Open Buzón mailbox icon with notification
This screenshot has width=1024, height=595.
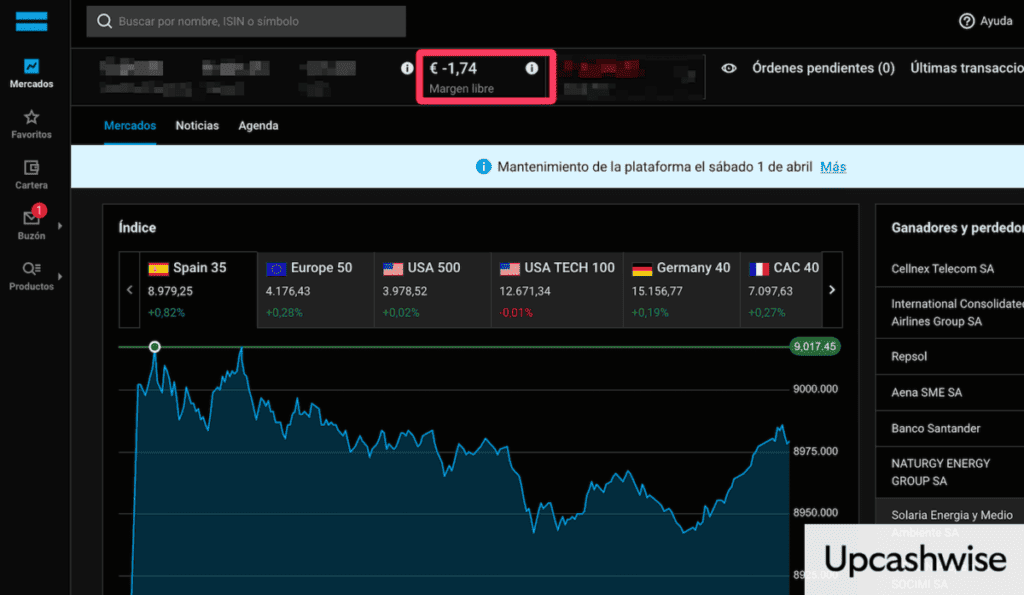31,217
